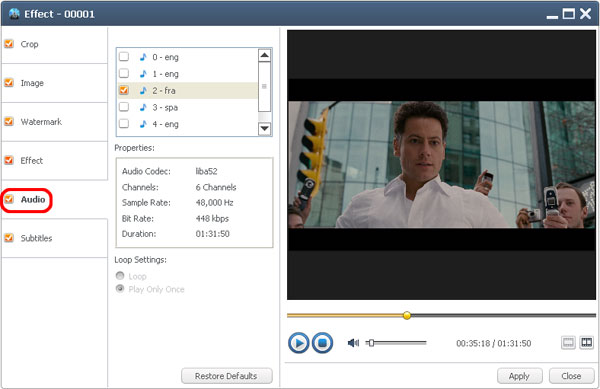
Task: Toggle the Subtitles checkbox
Action: [9, 238]
